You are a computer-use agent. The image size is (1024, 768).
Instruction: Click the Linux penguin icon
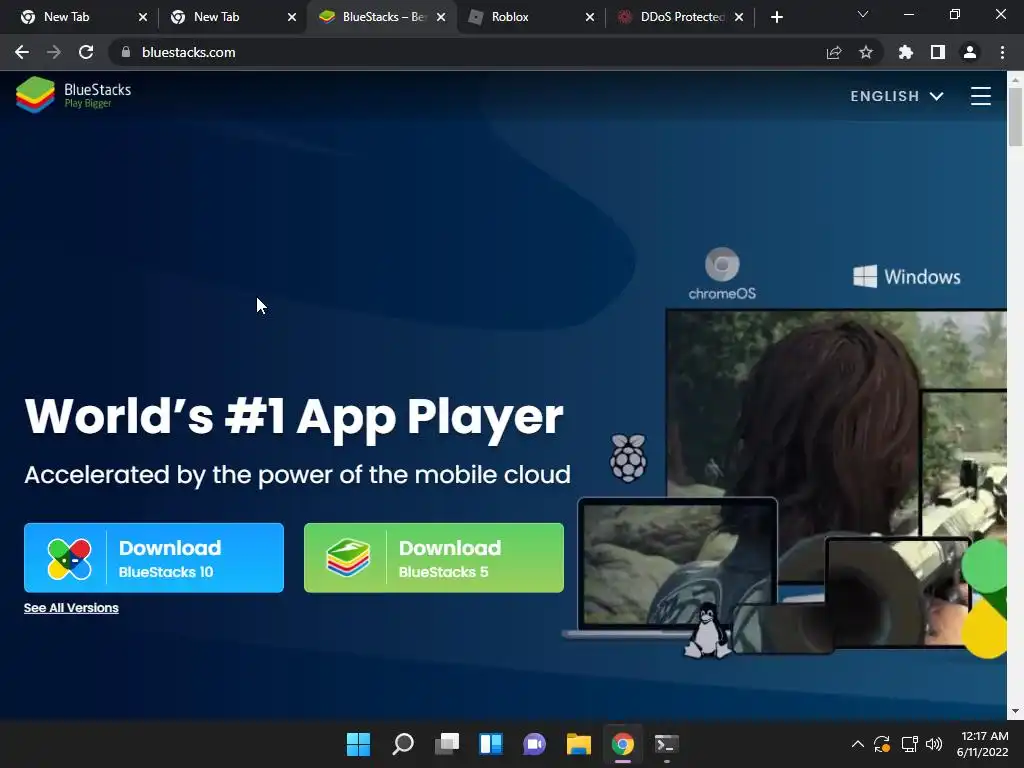pos(707,632)
